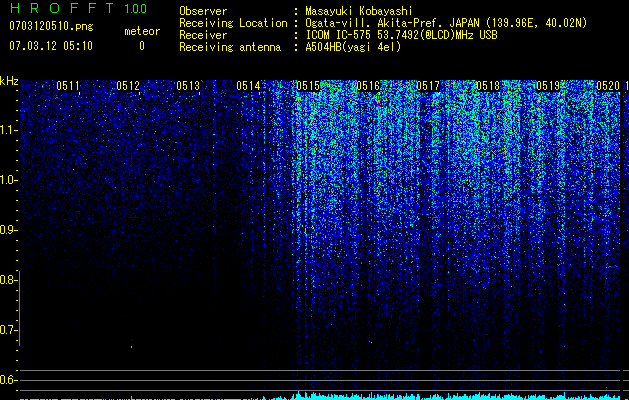Click the Receiver label

click(x=203, y=35)
